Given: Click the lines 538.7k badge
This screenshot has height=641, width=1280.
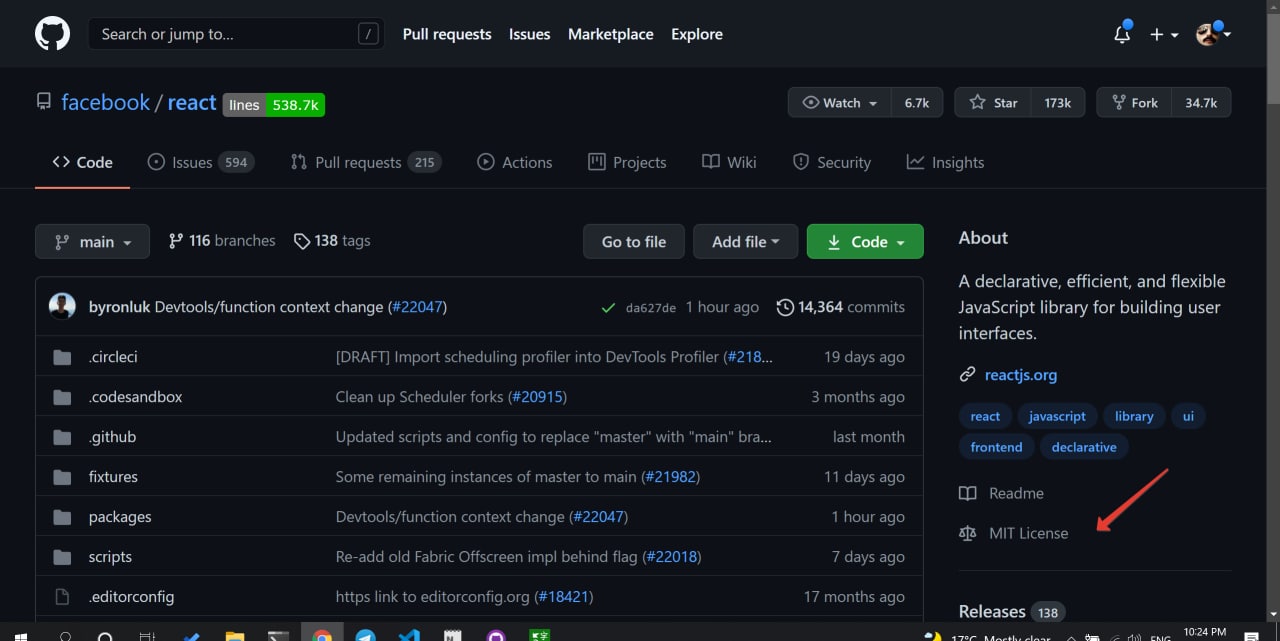Looking at the screenshot, I should (274, 104).
